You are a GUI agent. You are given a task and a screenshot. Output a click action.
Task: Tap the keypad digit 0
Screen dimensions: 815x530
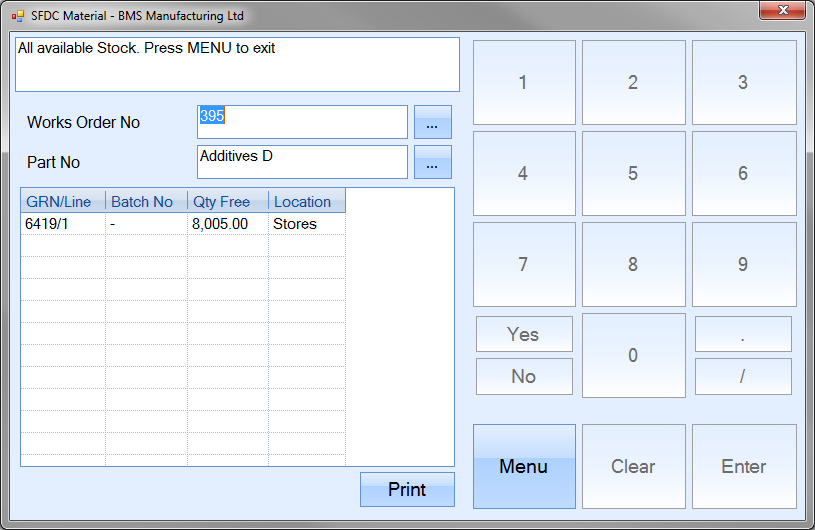pyautogui.click(x=634, y=355)
